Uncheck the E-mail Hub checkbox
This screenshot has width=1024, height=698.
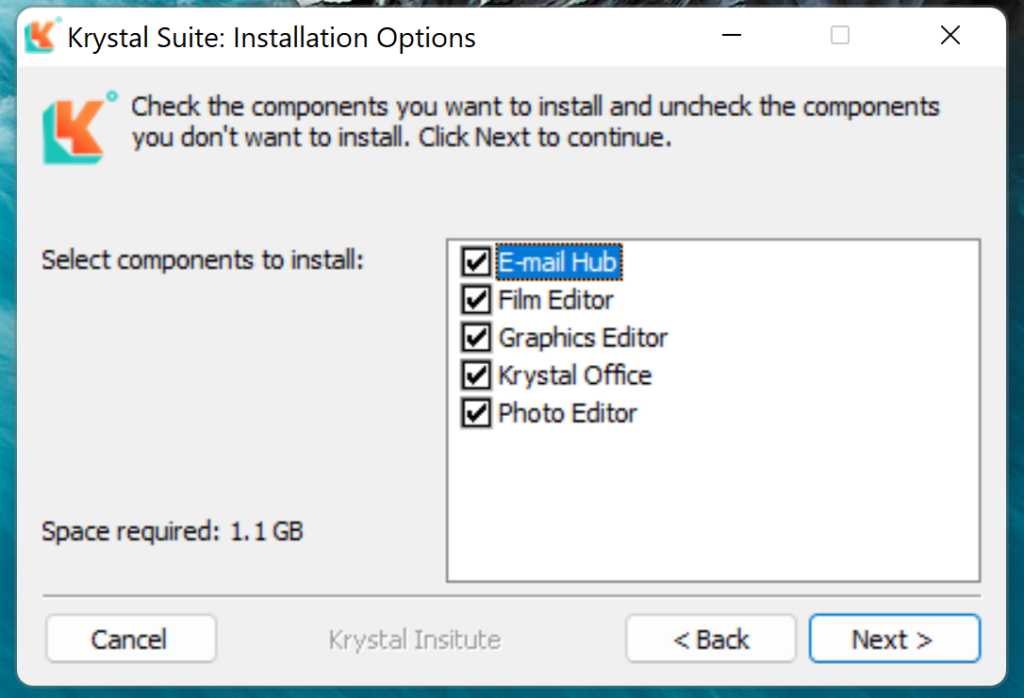(x=474, y=262)
